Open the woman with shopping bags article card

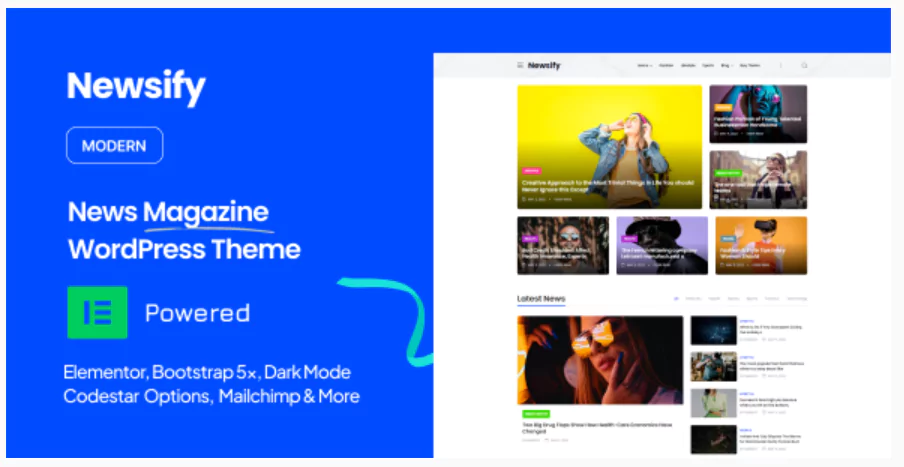pos(758,179)
